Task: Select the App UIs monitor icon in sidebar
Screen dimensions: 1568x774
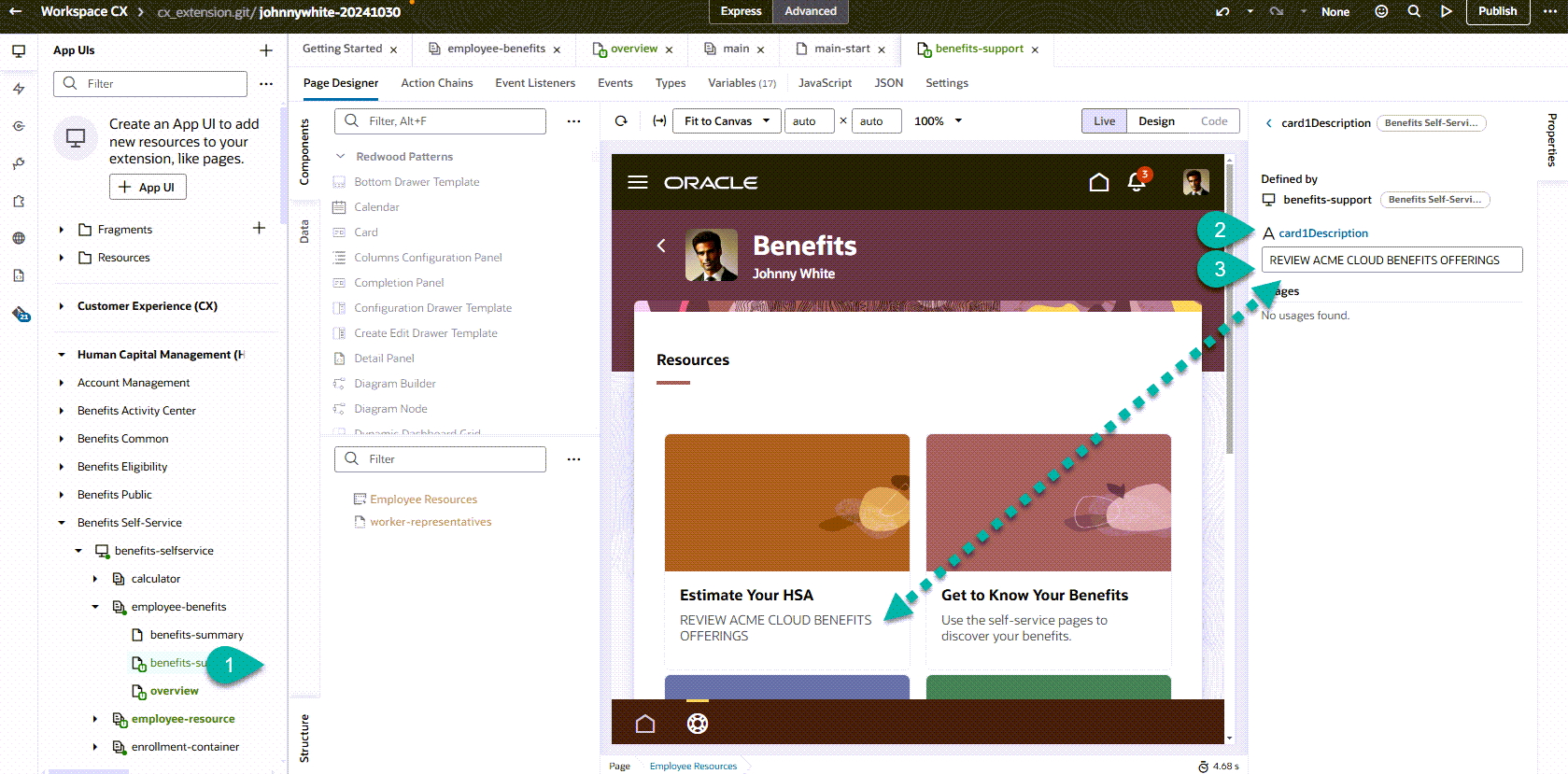Action: (x=19, y=51)
